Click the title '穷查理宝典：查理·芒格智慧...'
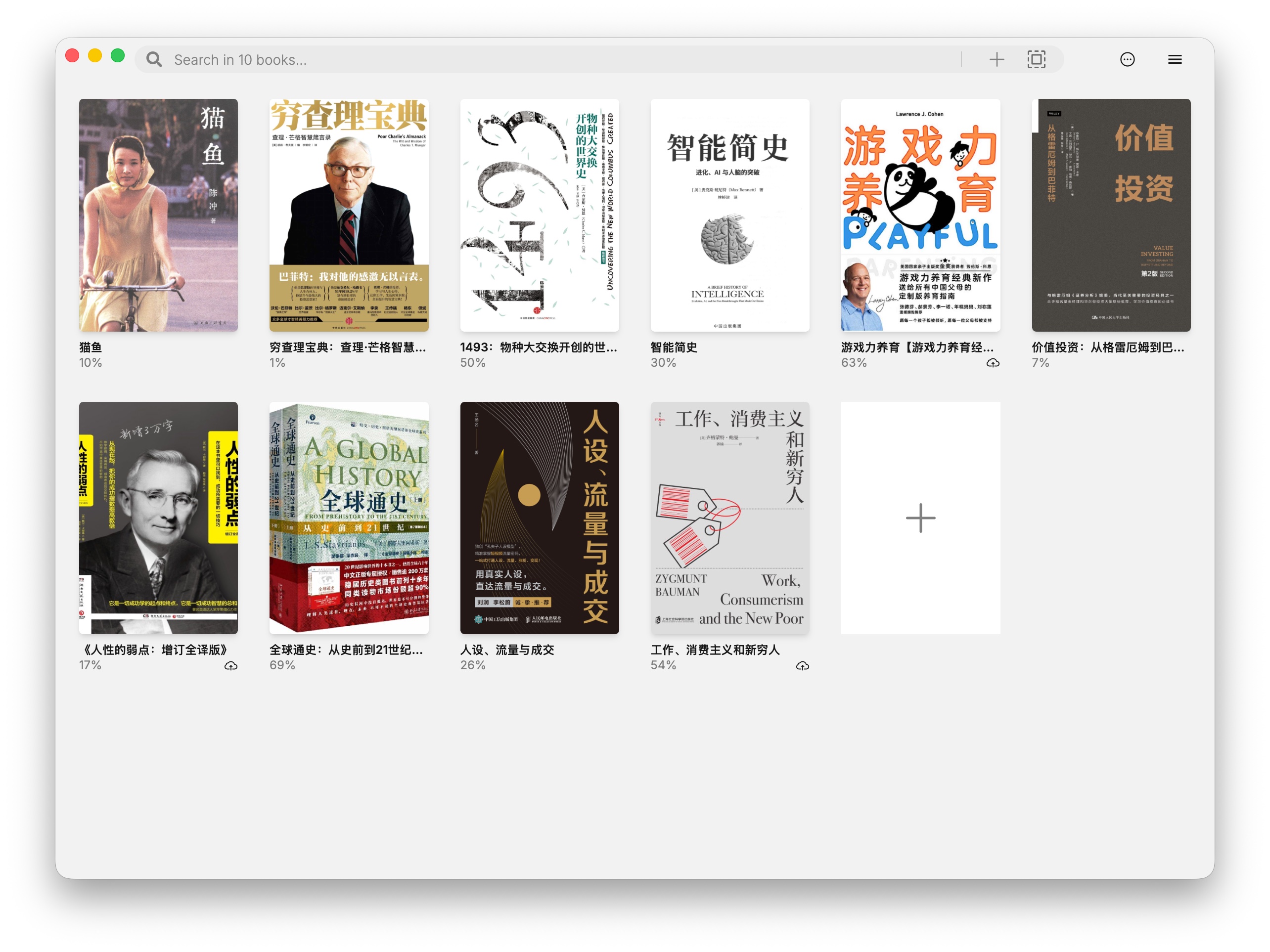 [x=348, y=347]
